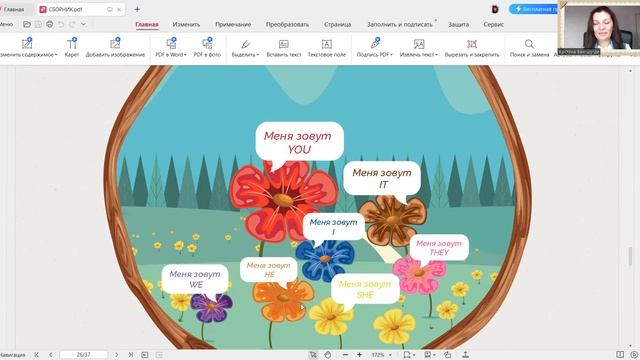The height and width of the screenshot is (360, 640).
Task: Click the previous view icon in status bar
Action: 144,355
